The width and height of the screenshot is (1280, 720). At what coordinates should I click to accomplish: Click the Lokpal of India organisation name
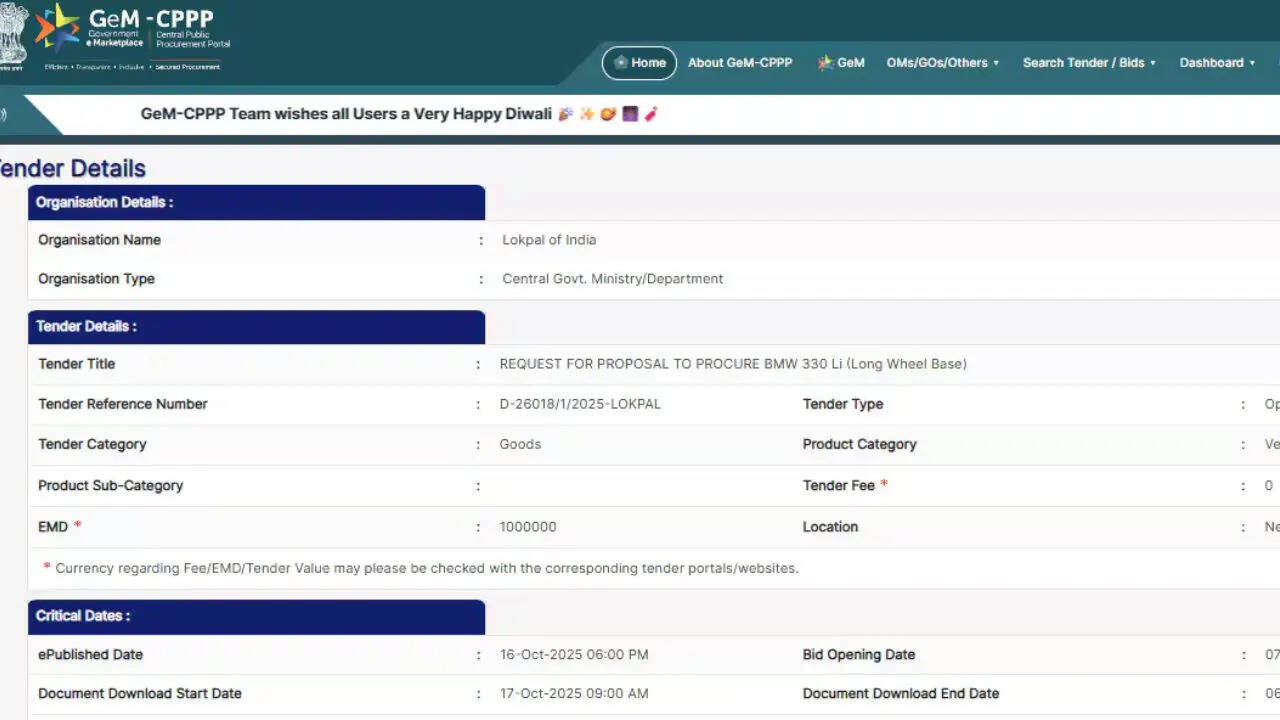point(549,240)
